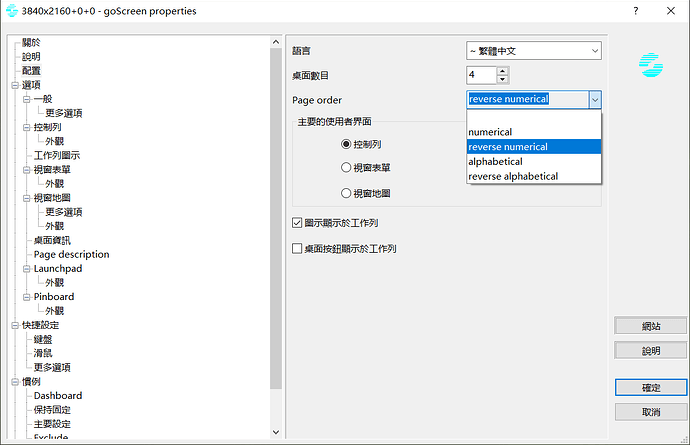Click the 取消 cancel button

(x=651, y=412)
